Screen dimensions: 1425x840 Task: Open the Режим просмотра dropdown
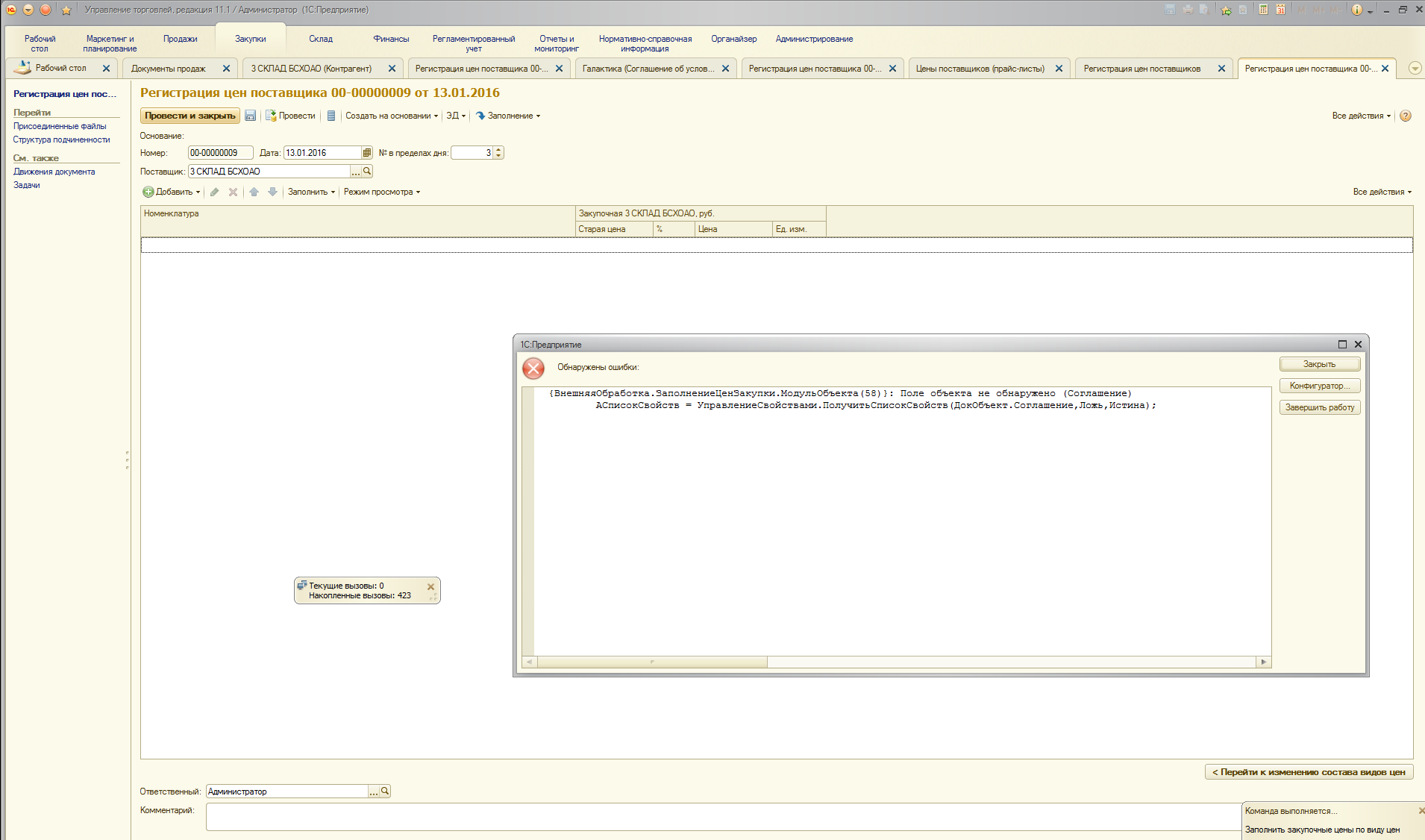click(x=382, y=192)
